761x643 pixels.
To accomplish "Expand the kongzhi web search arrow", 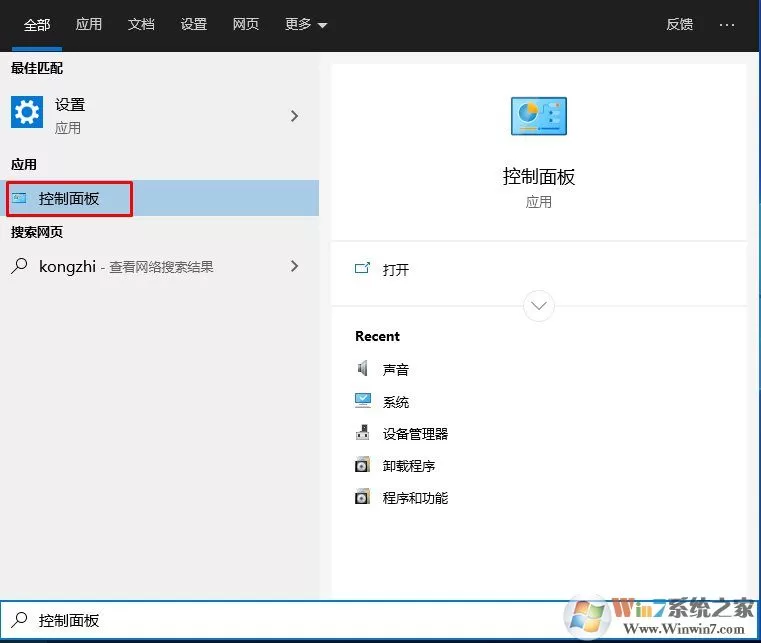I will tap(294, 266).
